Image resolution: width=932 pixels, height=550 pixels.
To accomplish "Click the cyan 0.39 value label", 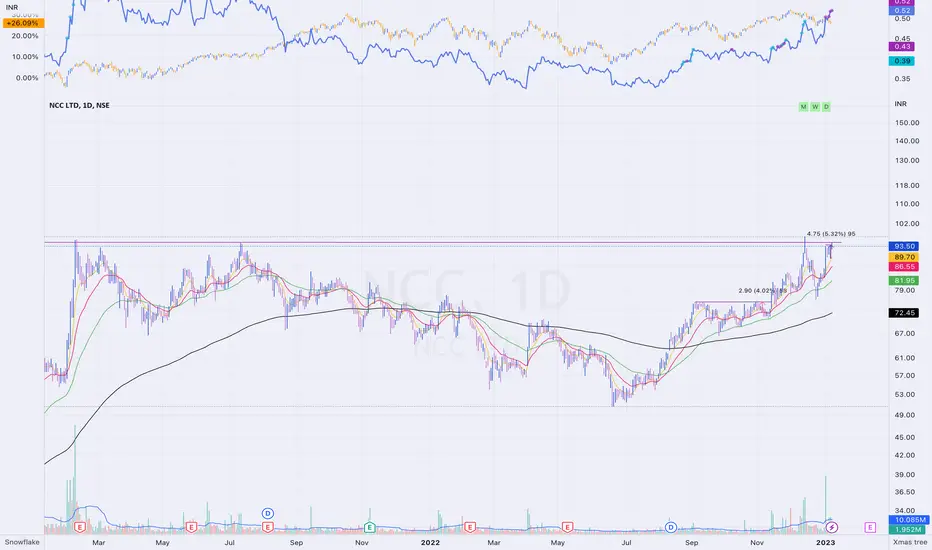I will (x=902, y=61).
